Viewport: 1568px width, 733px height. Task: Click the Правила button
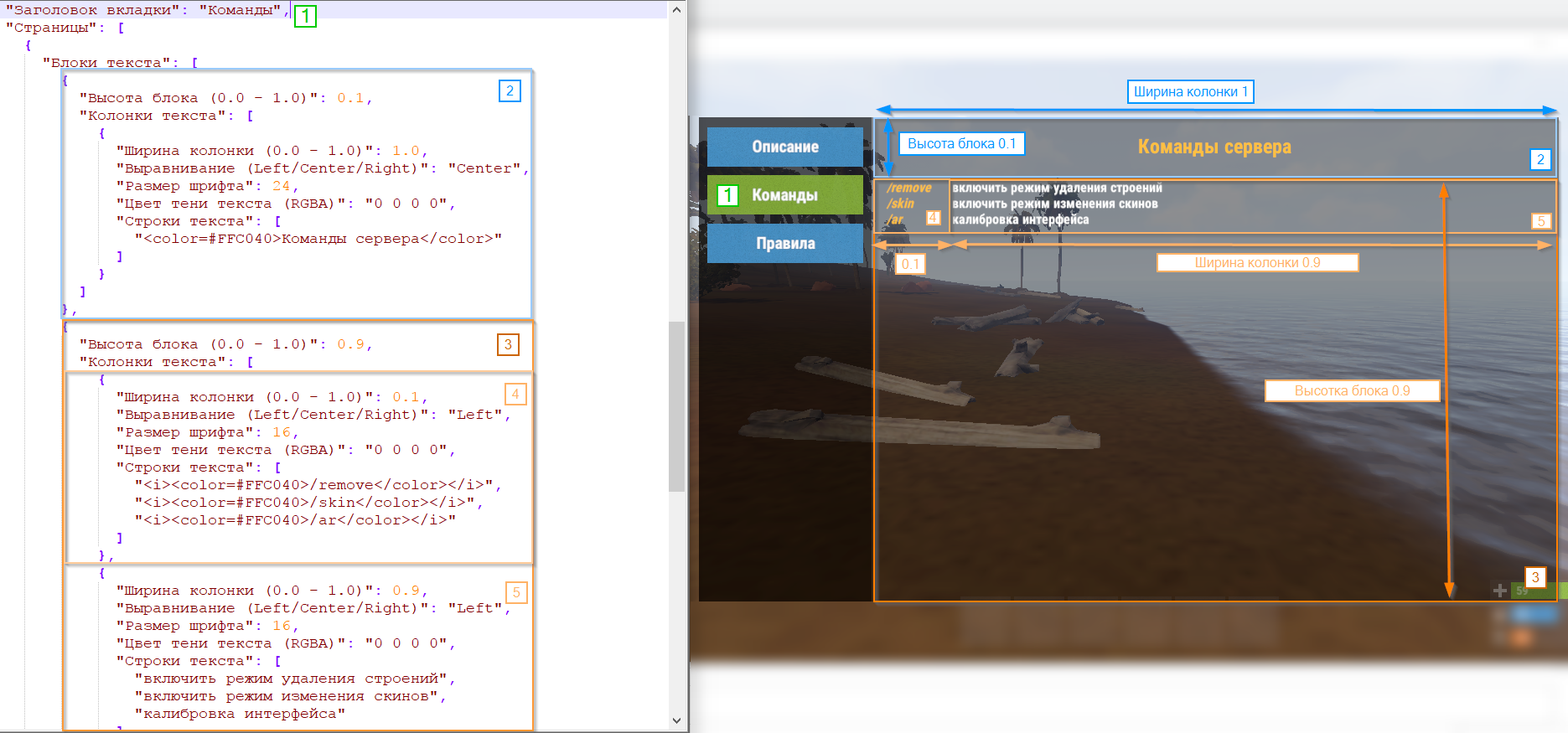[784, 244]
